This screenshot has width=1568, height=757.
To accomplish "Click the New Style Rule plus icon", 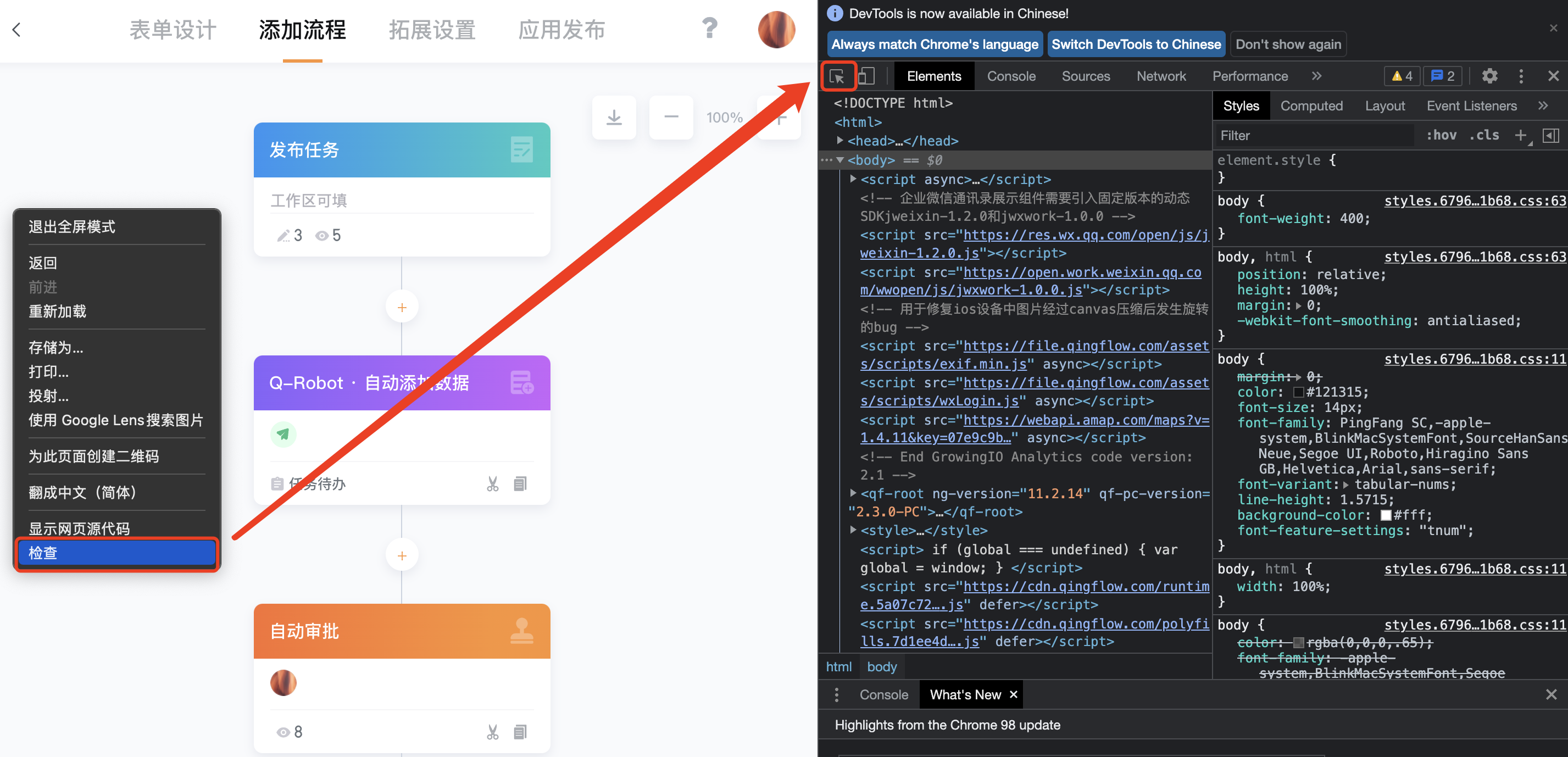I will point(1521,135).
